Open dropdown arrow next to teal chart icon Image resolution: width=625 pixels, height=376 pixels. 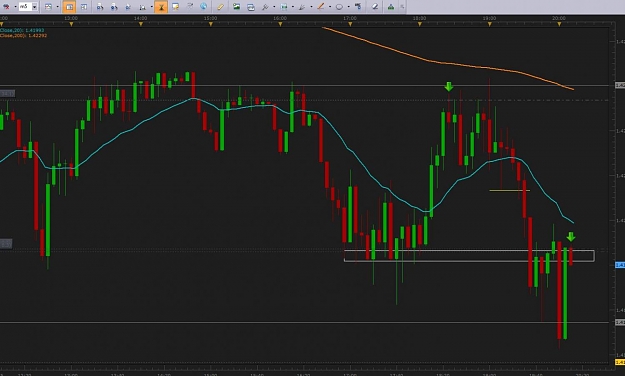(293, 7)
